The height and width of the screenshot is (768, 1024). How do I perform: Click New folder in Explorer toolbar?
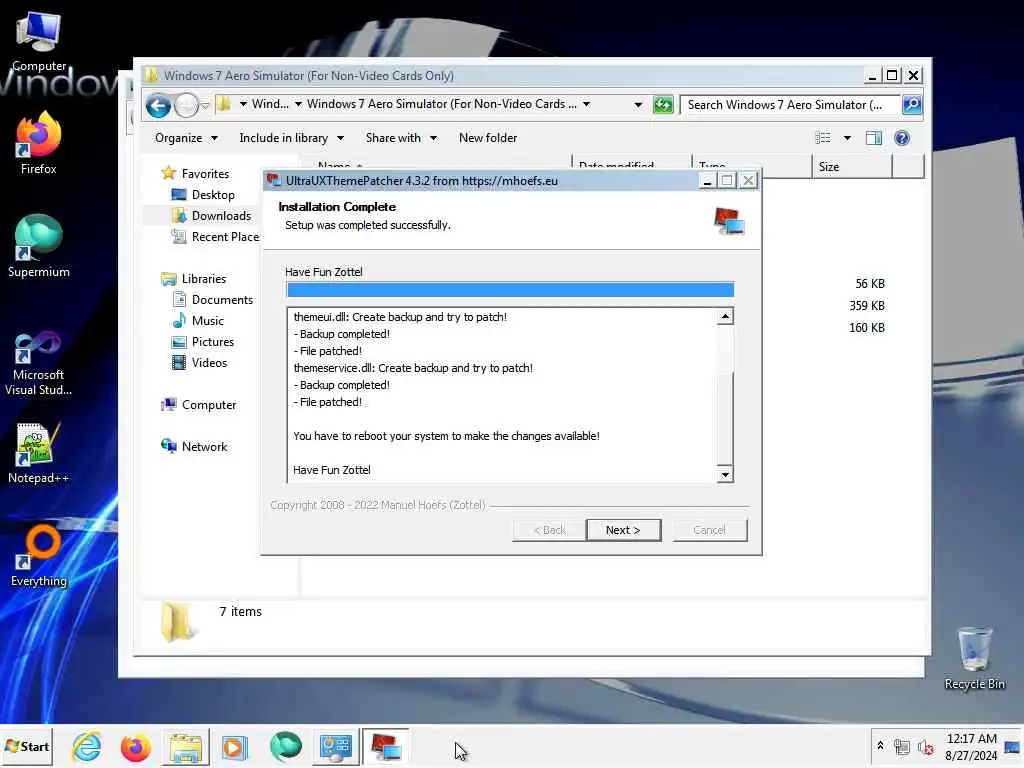pos(488,138)
